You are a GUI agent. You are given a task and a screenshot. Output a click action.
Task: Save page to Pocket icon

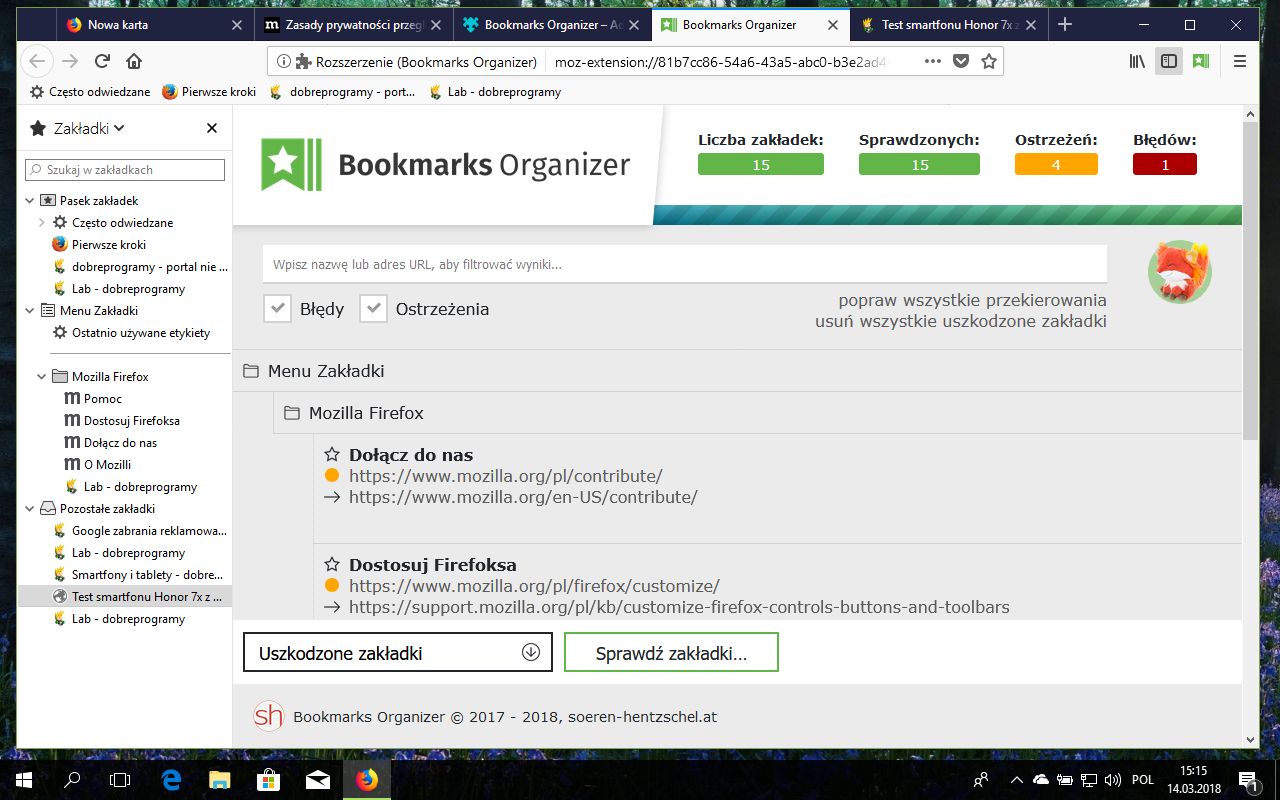click(961, 61)
